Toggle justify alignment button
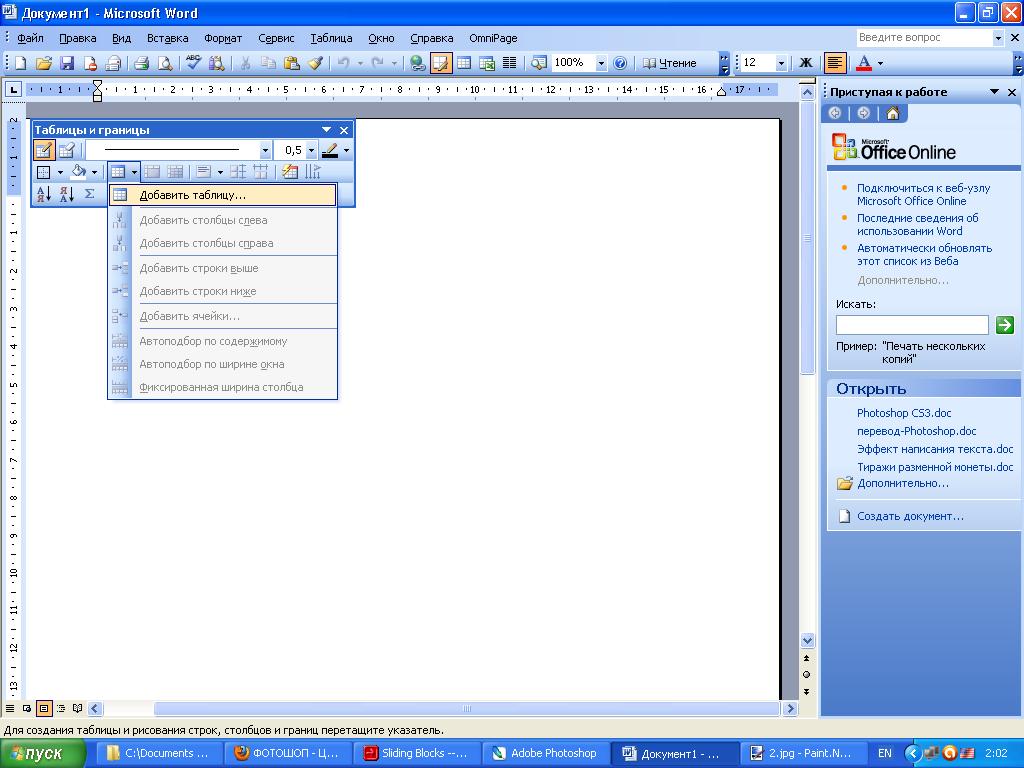Image resolution: width=1024 pixels, height=768 pixels. 834,63
